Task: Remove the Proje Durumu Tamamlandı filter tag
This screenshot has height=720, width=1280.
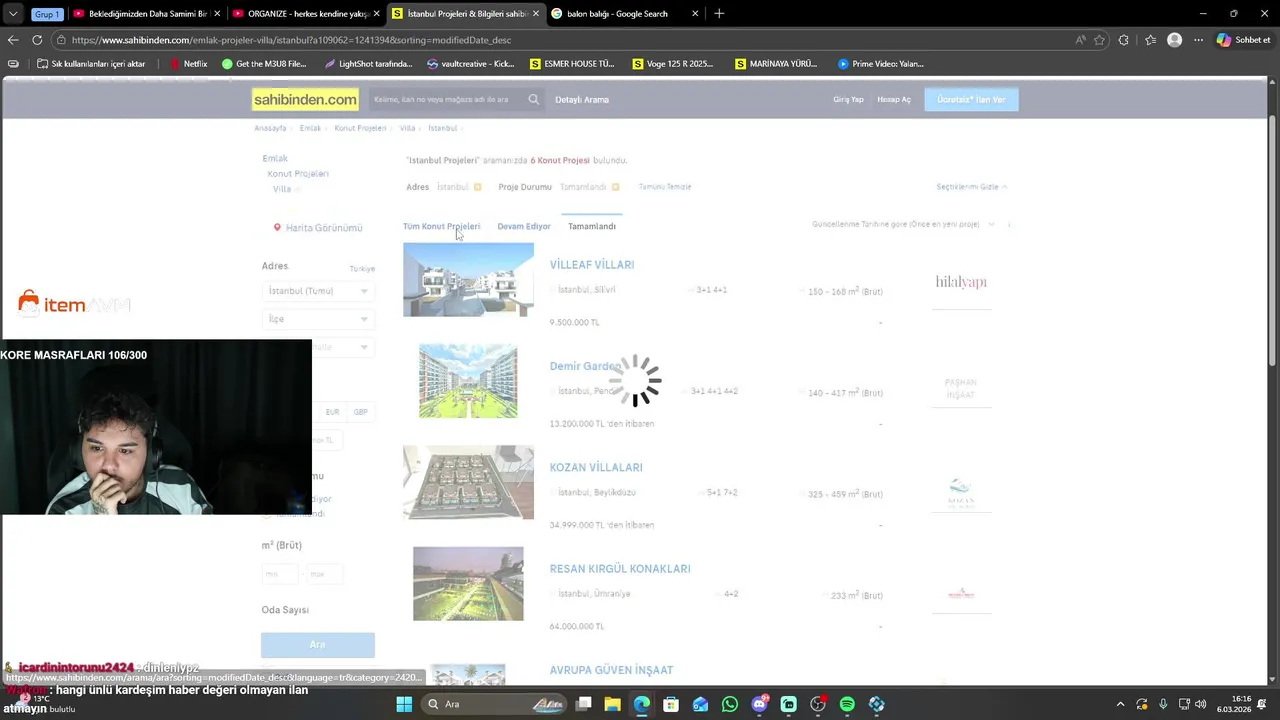Action: point(615,187)
